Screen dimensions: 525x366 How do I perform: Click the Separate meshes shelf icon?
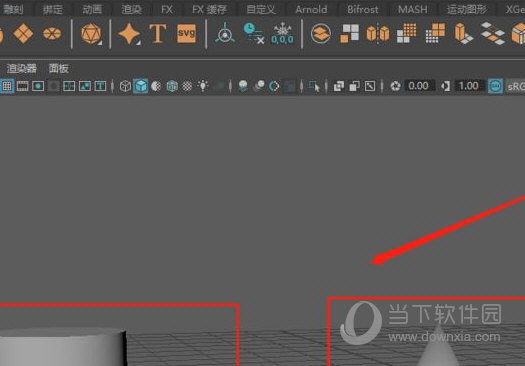tap(350, 33)
